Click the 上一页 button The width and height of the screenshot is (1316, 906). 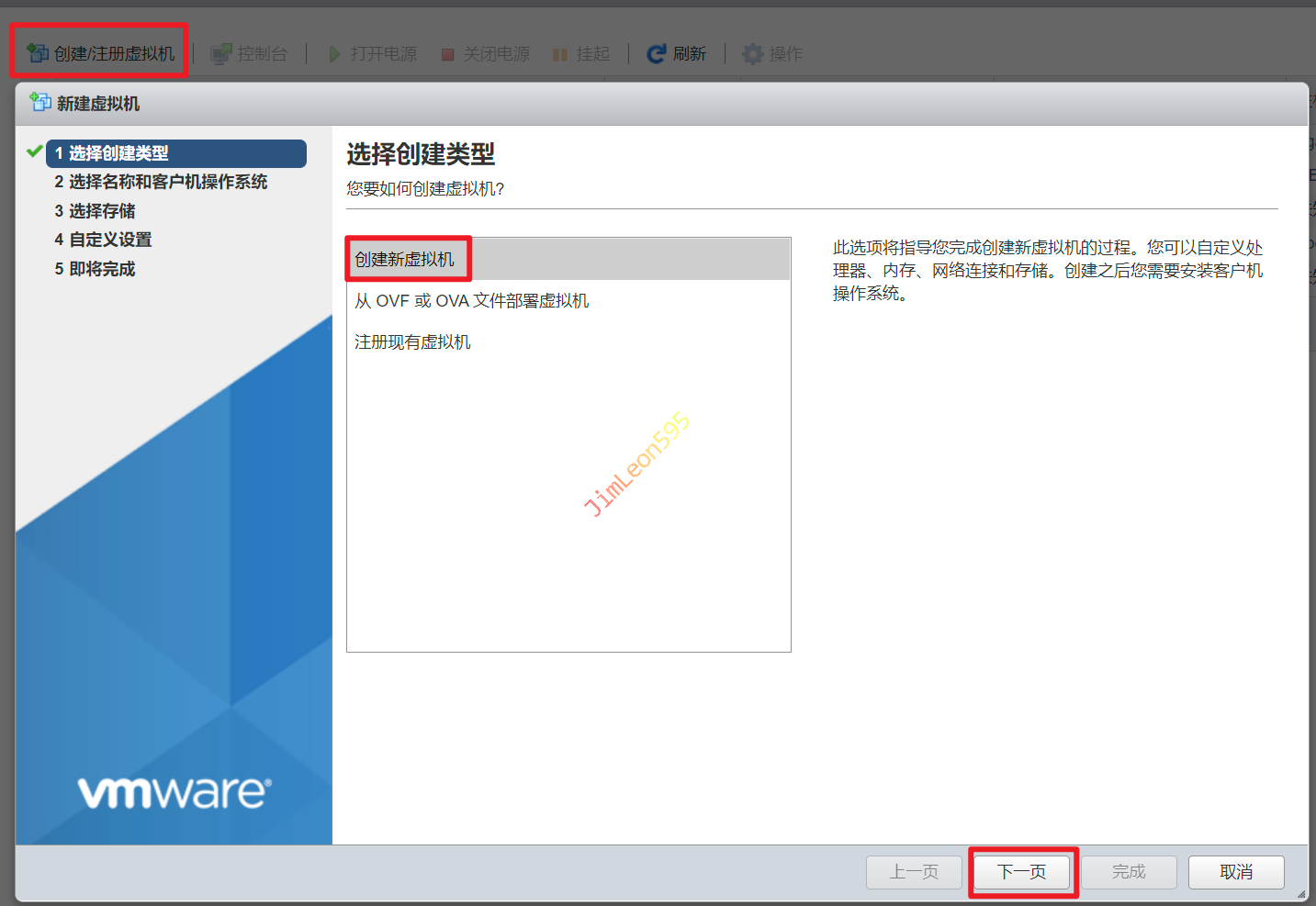914,872
